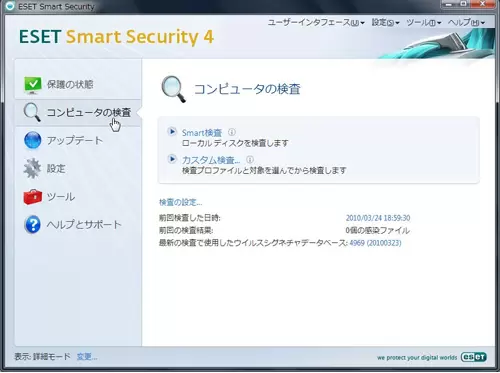This screenshot has height=373, width=500.
Task: Click the play arrow next to Smart検査
Action: [x=172, y=132]
